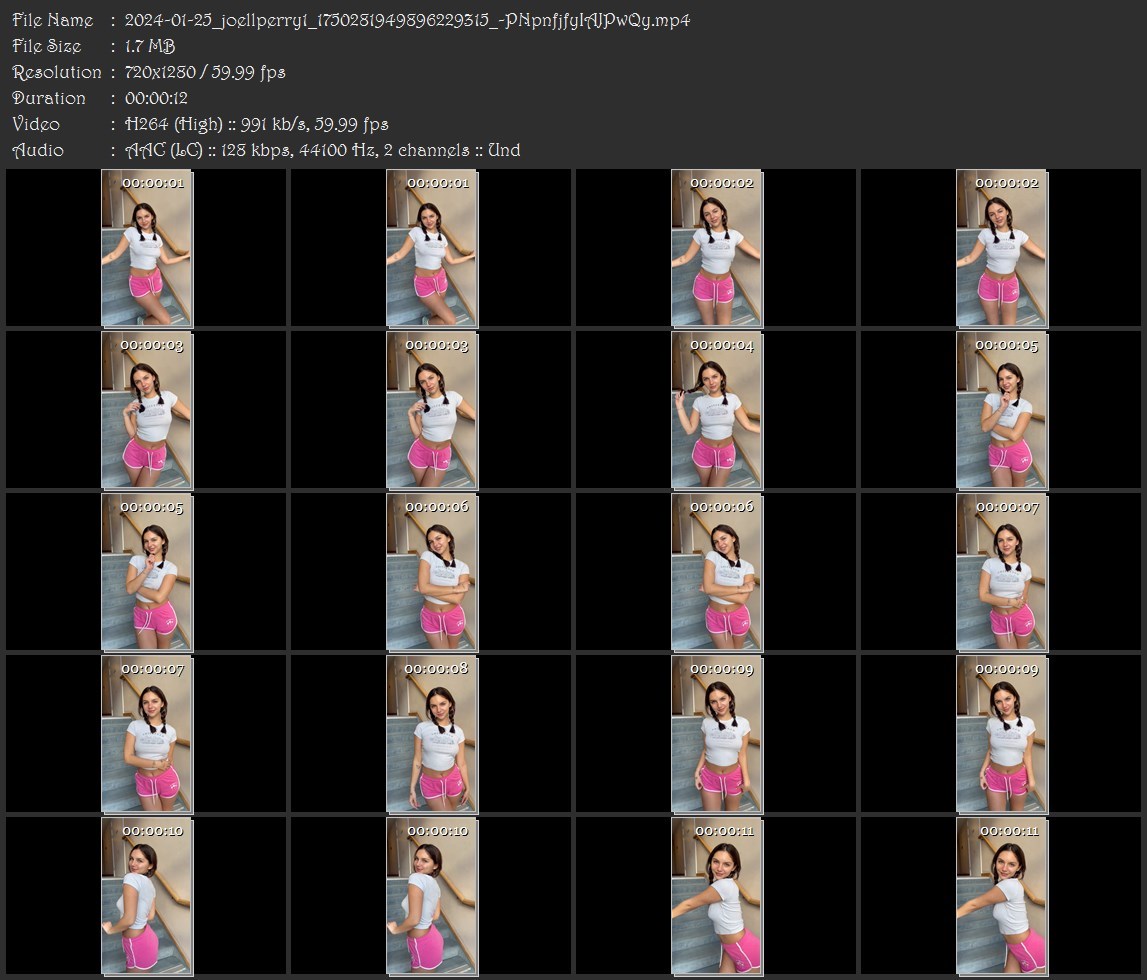Click the 'AAC (LC)' audio codec line
The image size is (1147, 980).
pos(323,150)
